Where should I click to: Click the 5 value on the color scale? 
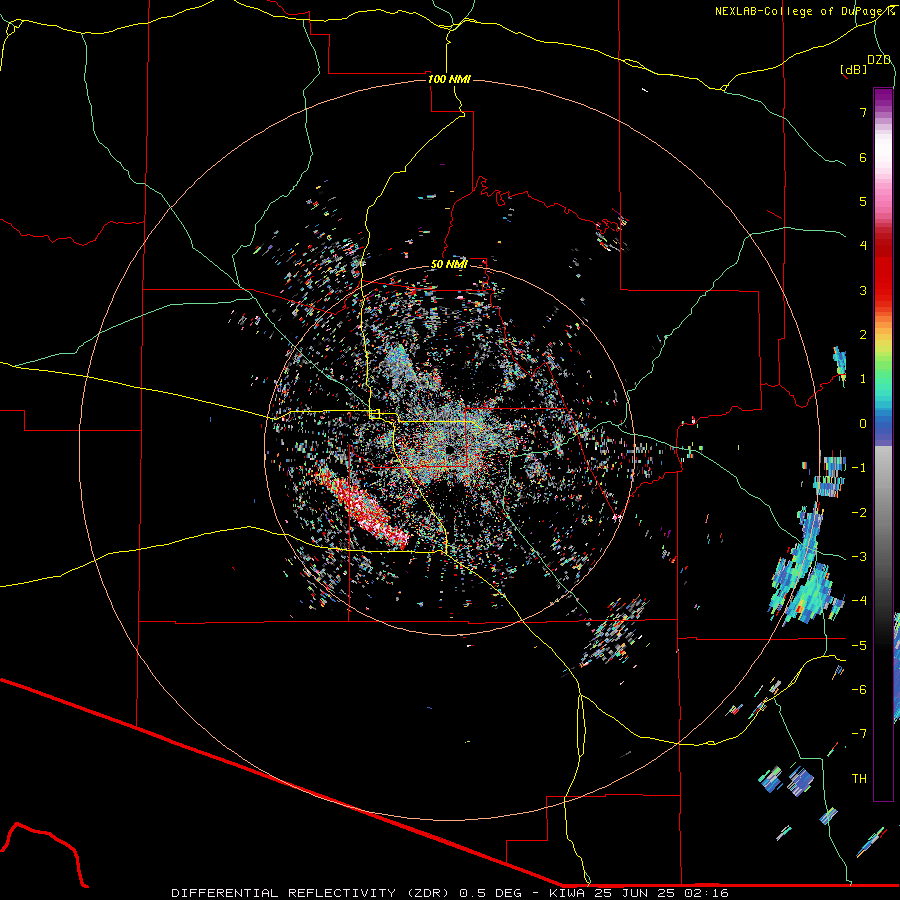[x=863, y=201]
